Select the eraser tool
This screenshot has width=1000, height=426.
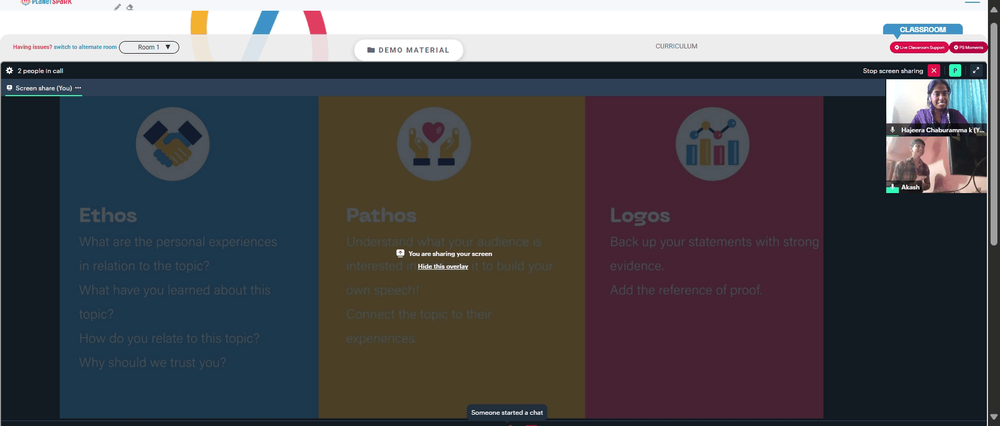[130, 7]
